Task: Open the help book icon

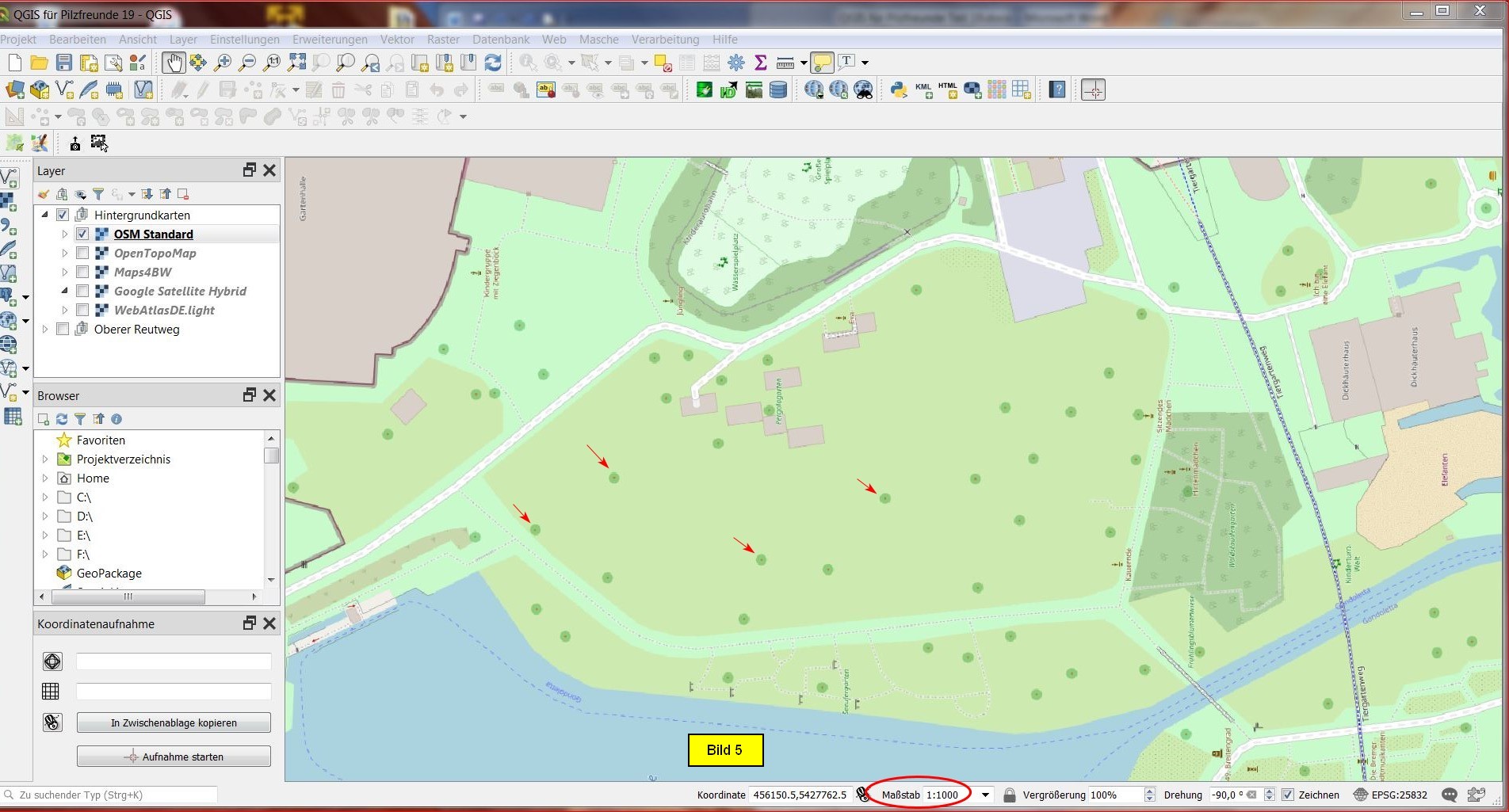Action: click(1056, 90)
